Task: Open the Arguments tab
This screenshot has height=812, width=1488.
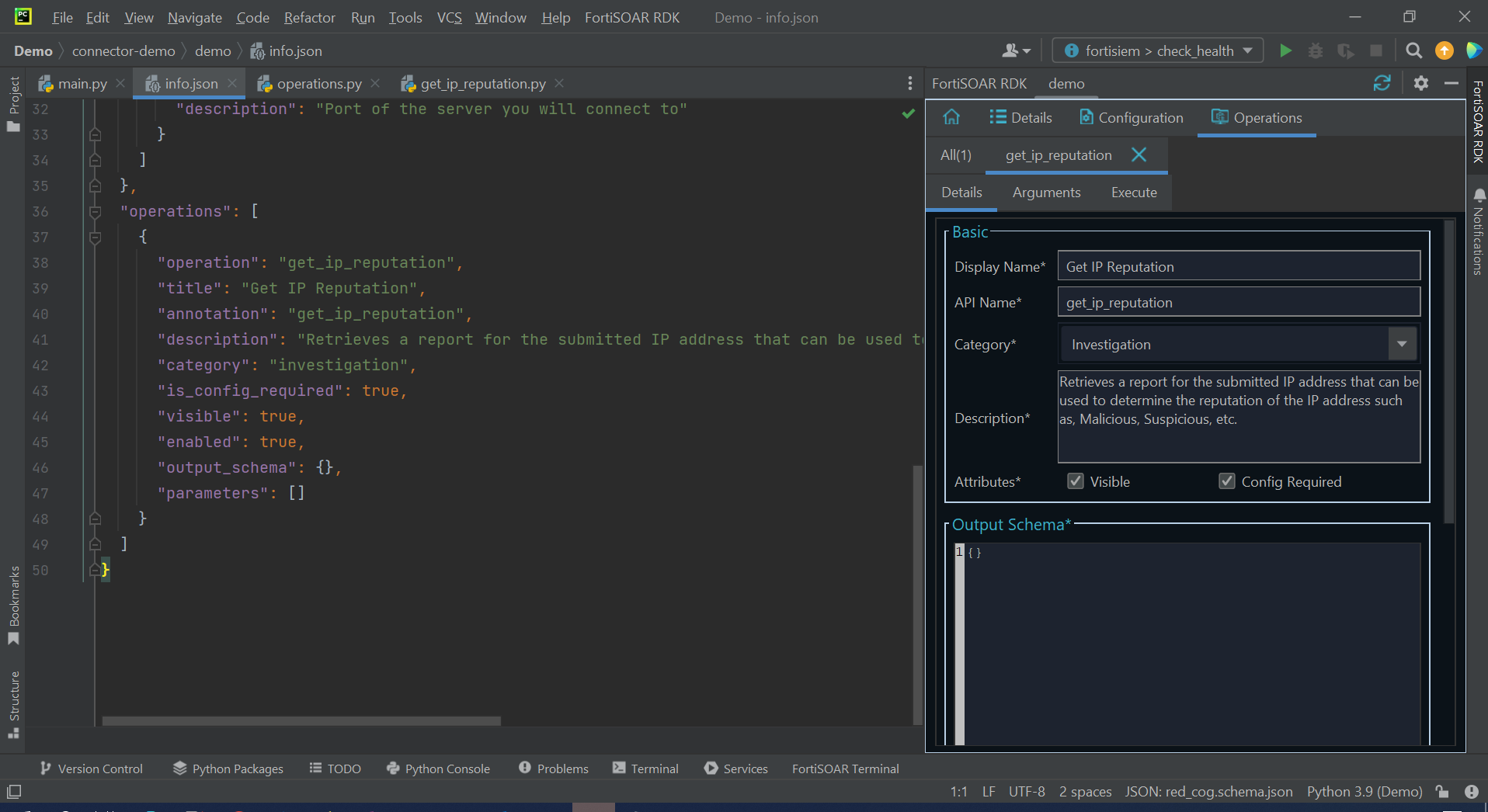Action: pyautogui.click(x=1046, y=193)
